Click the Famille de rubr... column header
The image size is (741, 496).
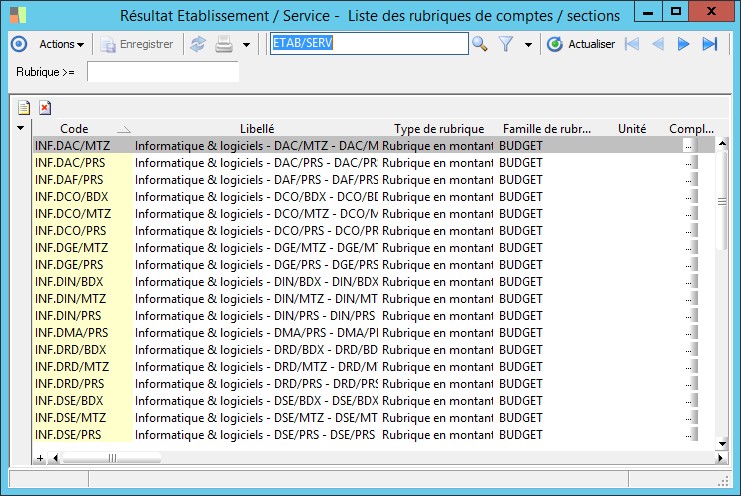[547, 128]
